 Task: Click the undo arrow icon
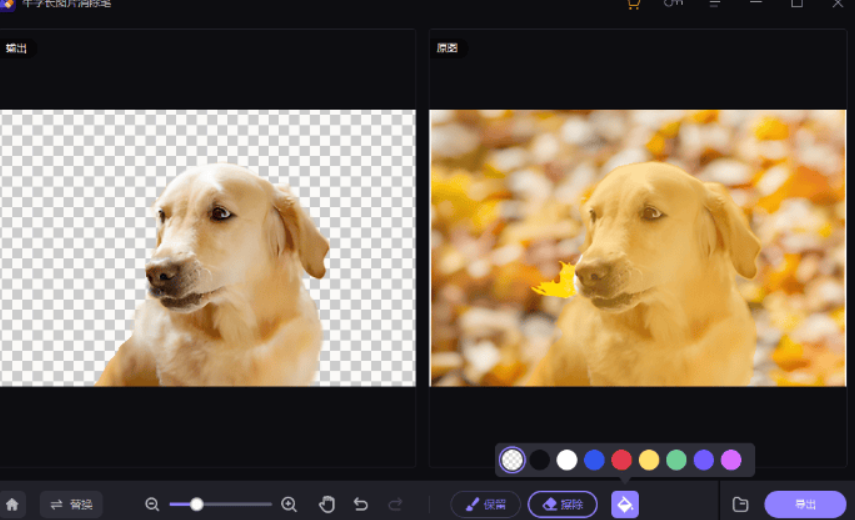click(361, 505)
